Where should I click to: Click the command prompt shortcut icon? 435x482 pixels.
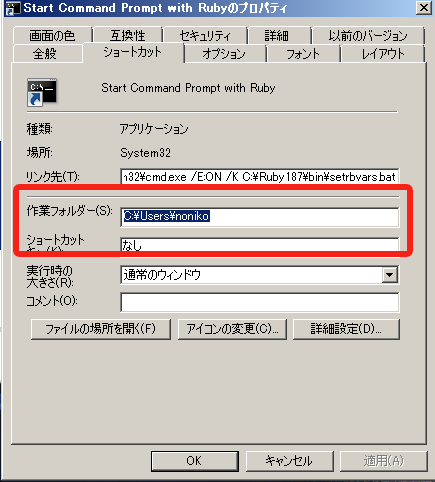point(42,92)
